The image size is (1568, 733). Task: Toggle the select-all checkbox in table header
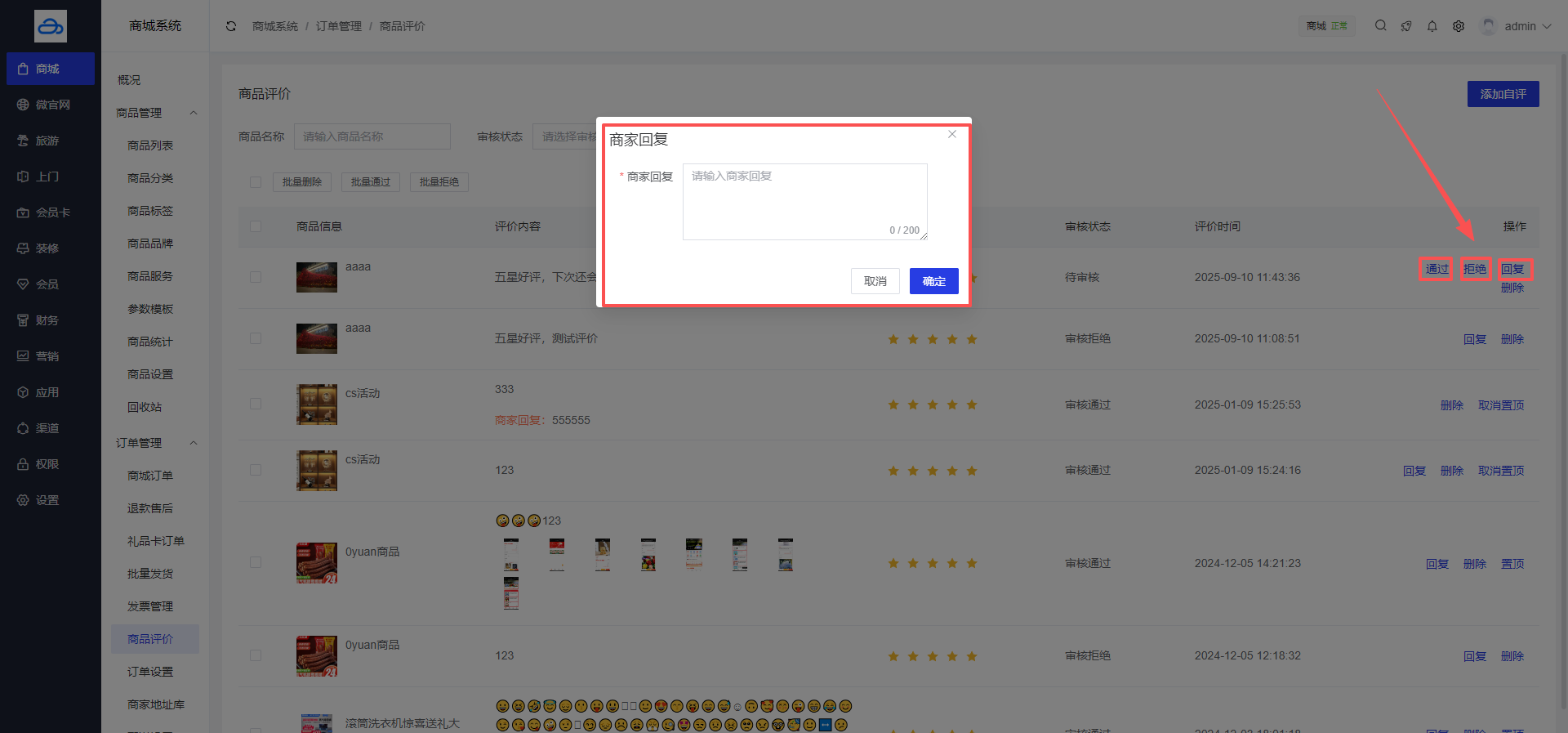(x=256, y=226)
